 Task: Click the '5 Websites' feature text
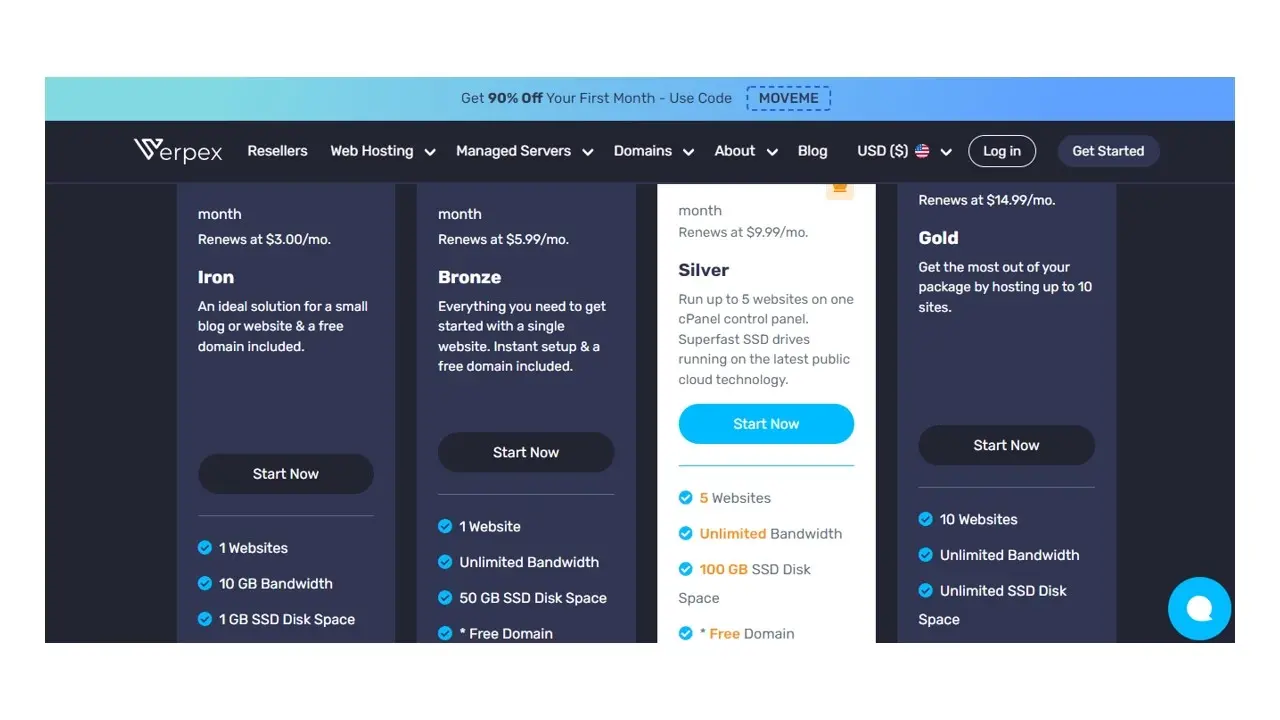point(735,498)
